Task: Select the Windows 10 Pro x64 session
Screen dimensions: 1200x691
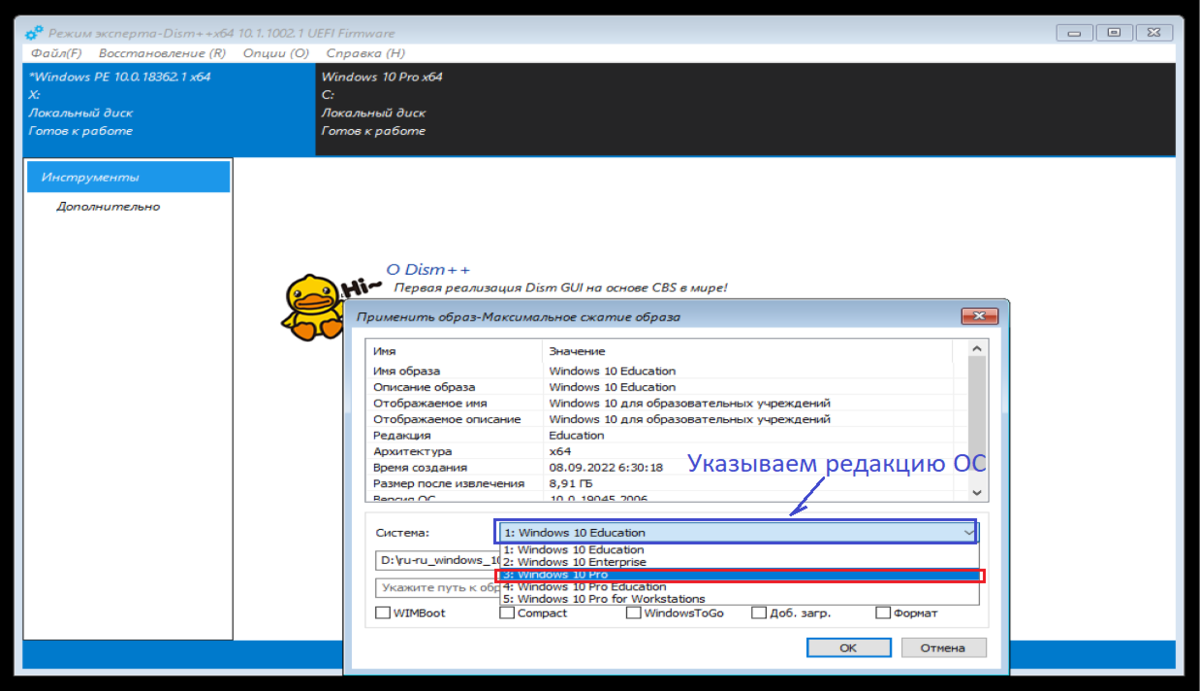Action: (x=745, y=110)
